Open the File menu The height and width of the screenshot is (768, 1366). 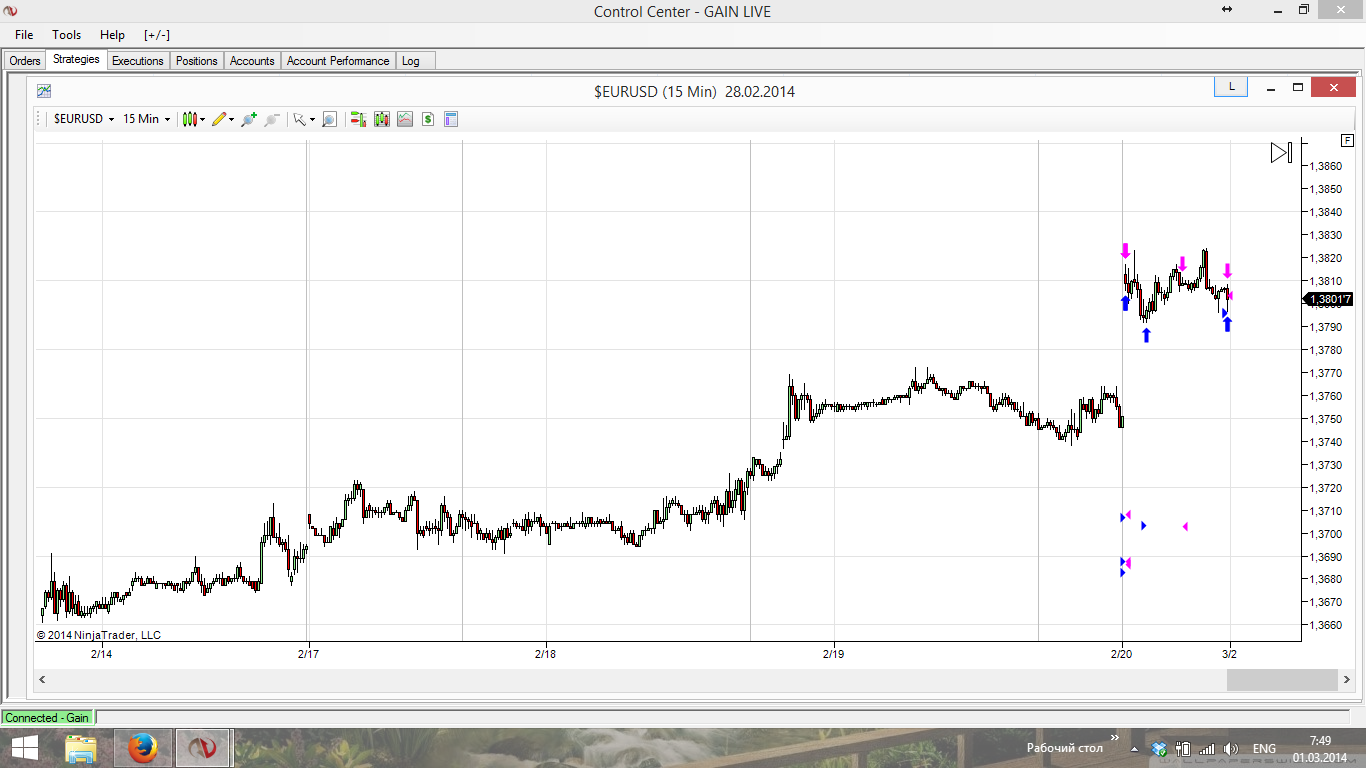[24, 35]
